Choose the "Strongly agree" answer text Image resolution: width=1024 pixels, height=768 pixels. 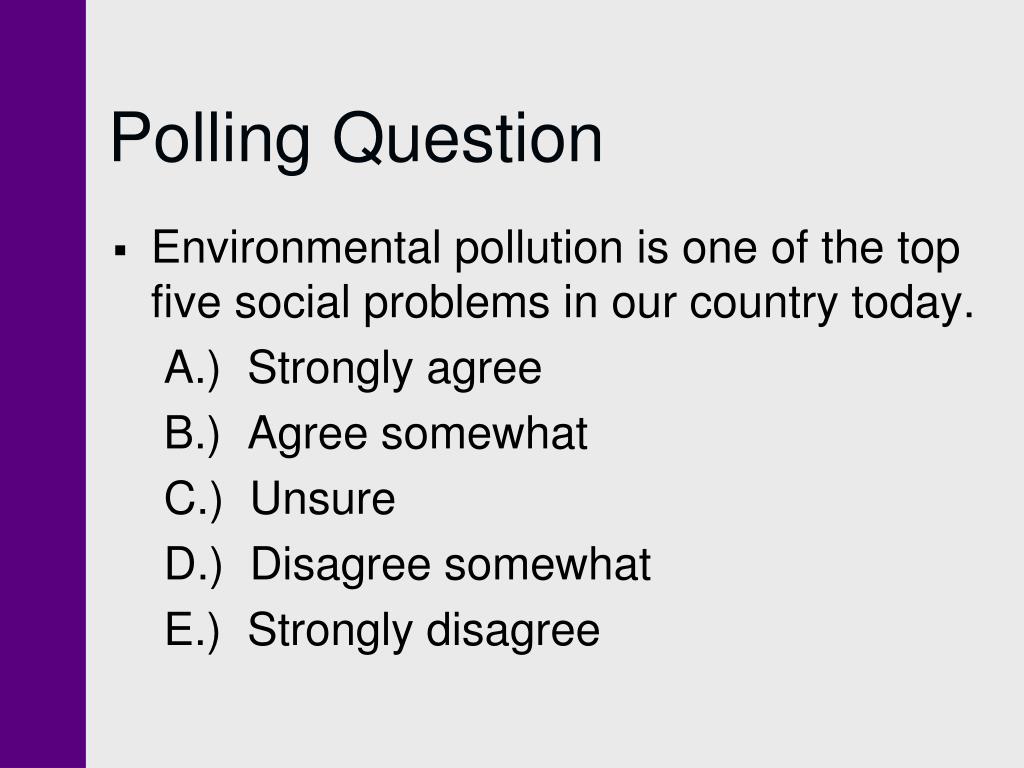[x=394, y=370]
